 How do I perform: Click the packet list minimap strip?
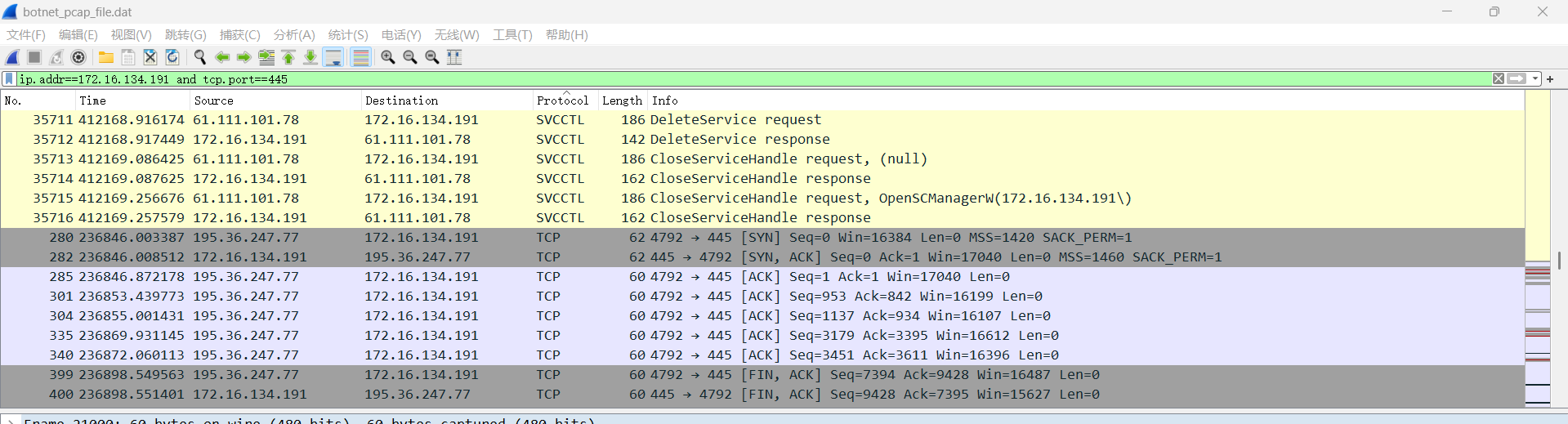[x=1538, y=248]
